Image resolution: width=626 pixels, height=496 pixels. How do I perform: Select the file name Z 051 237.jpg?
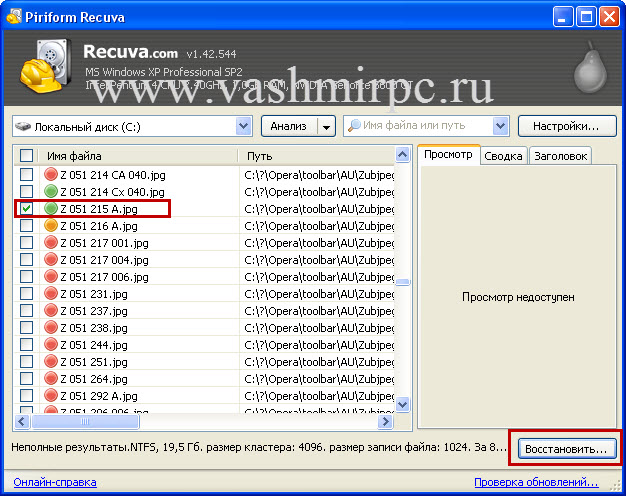(94, 311)
